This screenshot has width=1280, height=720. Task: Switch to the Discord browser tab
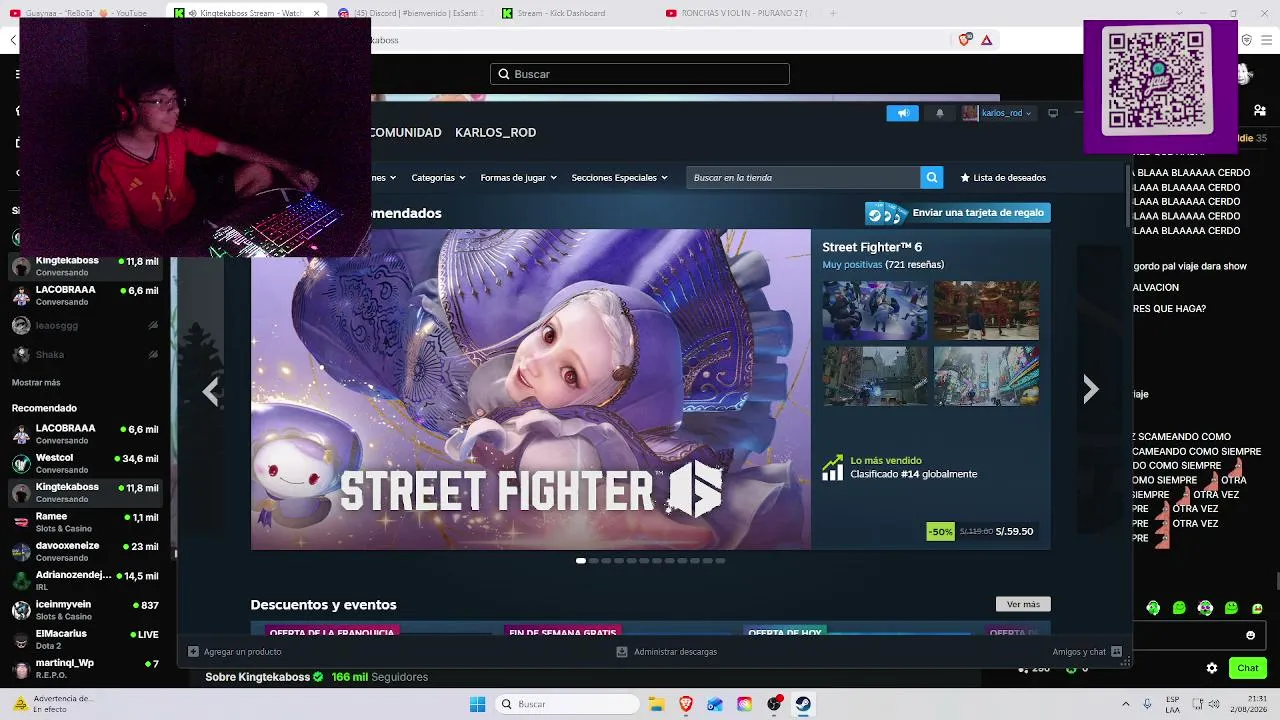click(x=410, y=13)
